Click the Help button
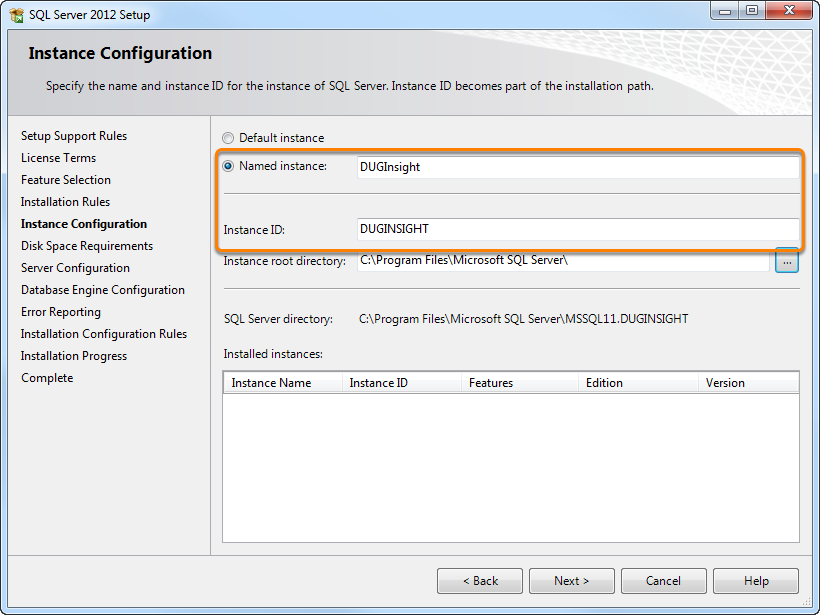The image size is (820, 615). [x=756, y=581]
